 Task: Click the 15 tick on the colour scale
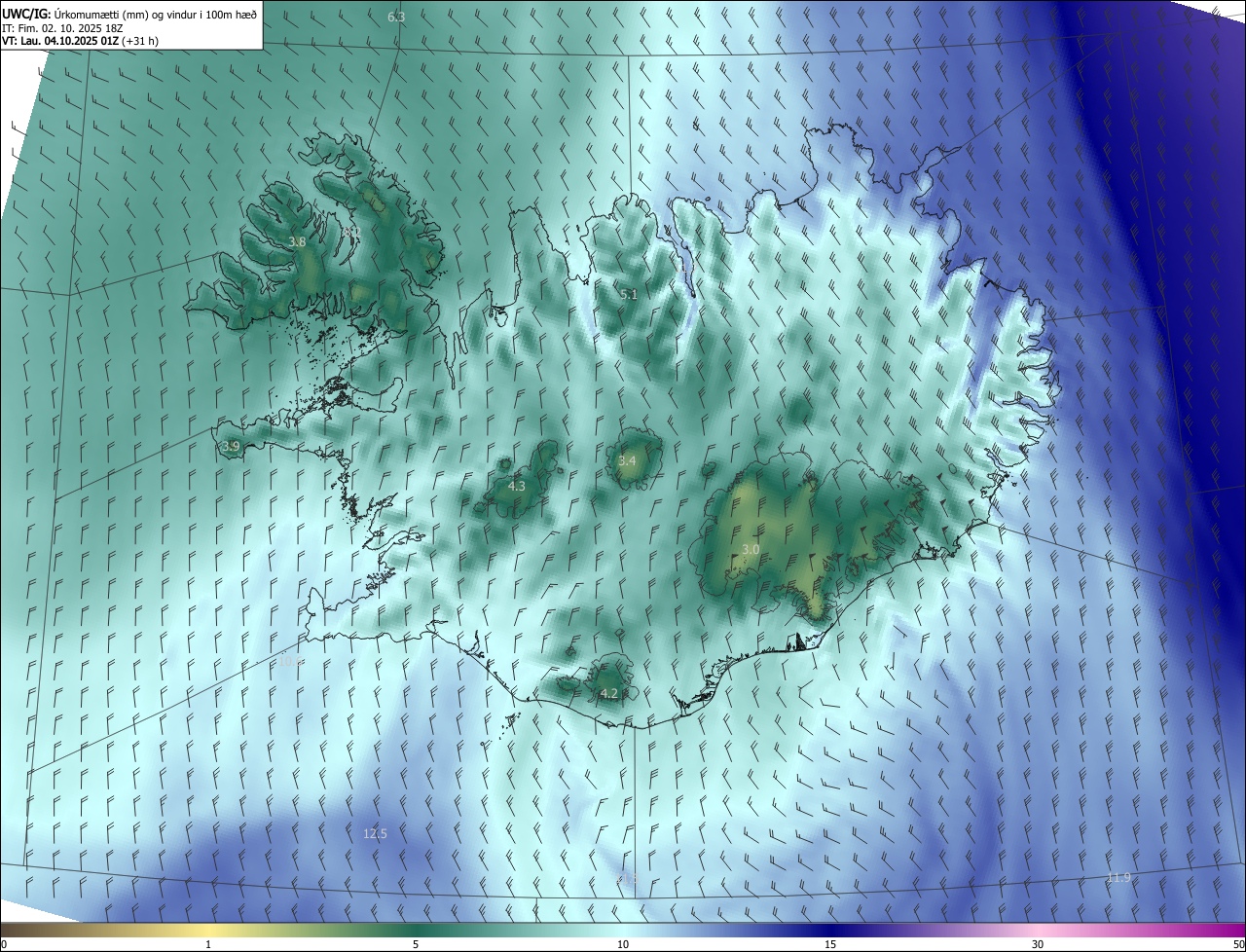tap(830, 944)
